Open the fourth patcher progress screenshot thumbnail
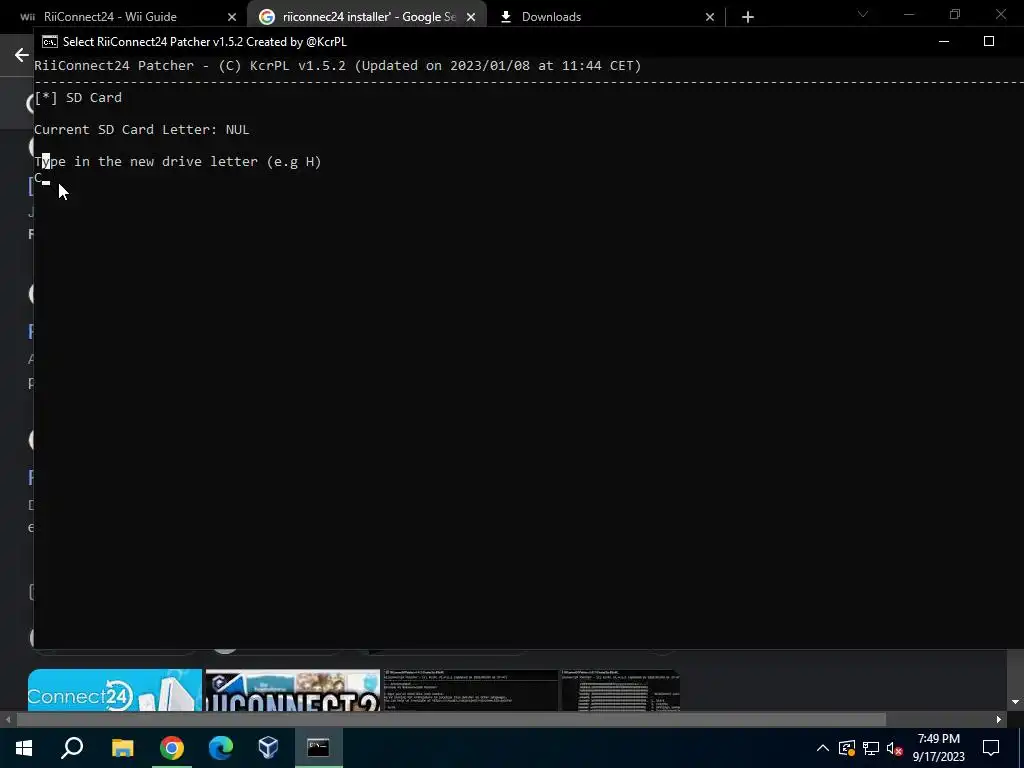 (x=620, y=690)
